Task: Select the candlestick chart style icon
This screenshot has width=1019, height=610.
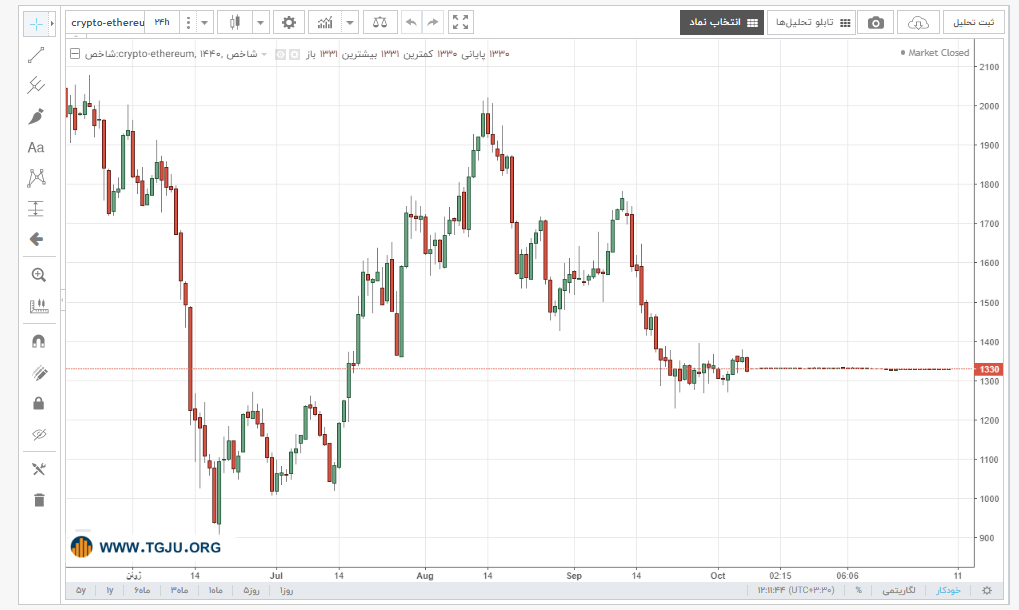Action: click(235, 23)
